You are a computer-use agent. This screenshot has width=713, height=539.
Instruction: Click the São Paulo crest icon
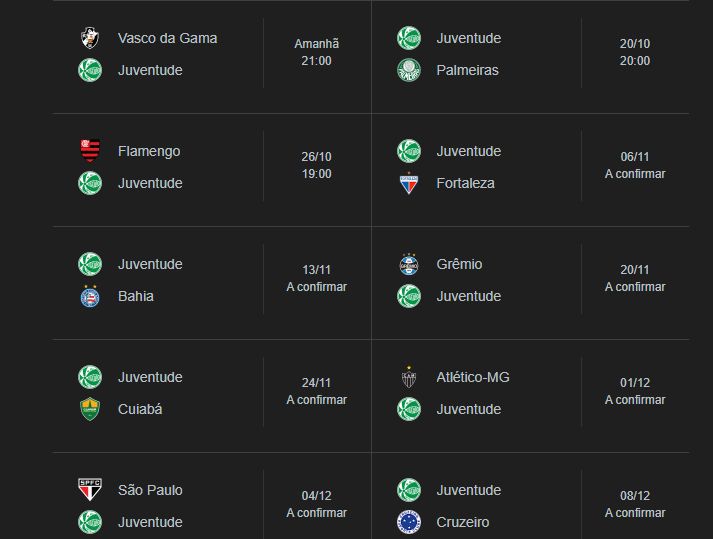tap(90, 490)
